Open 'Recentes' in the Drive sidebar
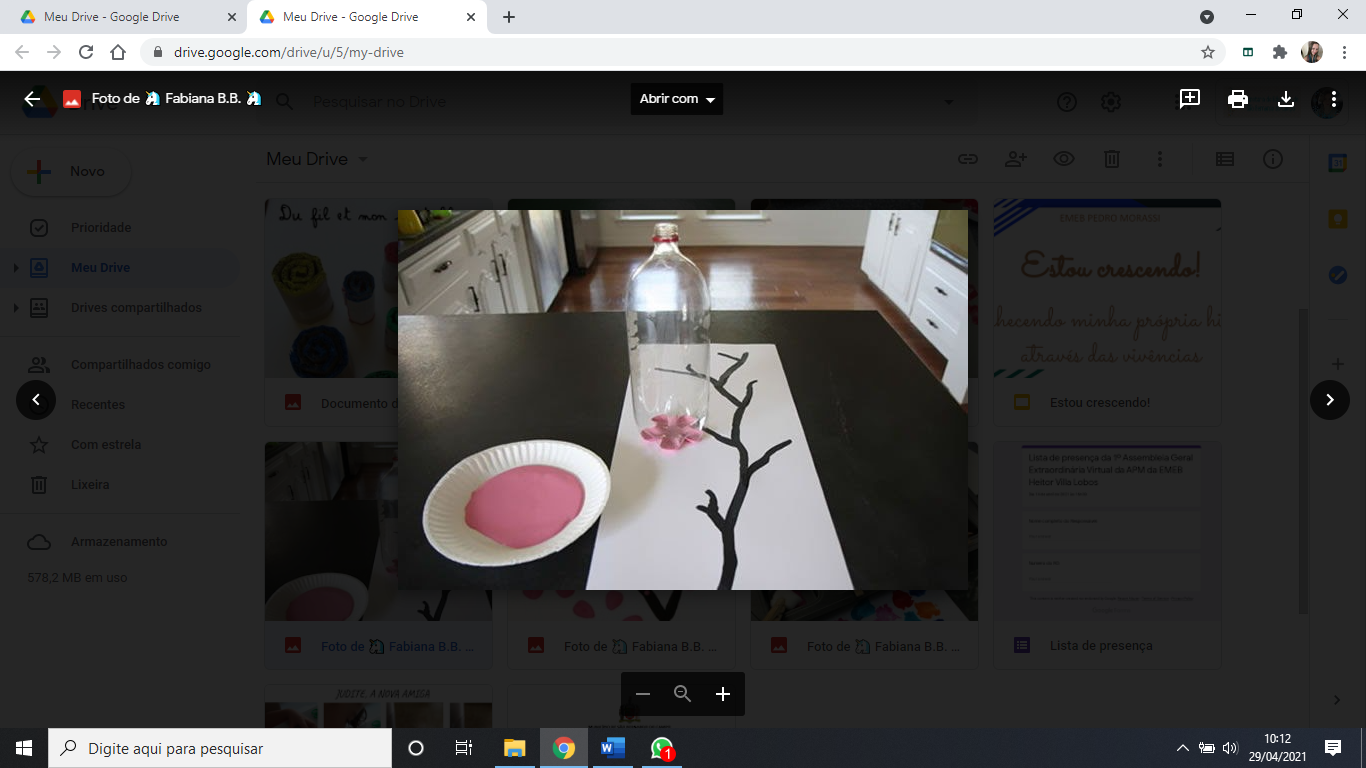The image size is (1366, 768). tap(98, 405)
